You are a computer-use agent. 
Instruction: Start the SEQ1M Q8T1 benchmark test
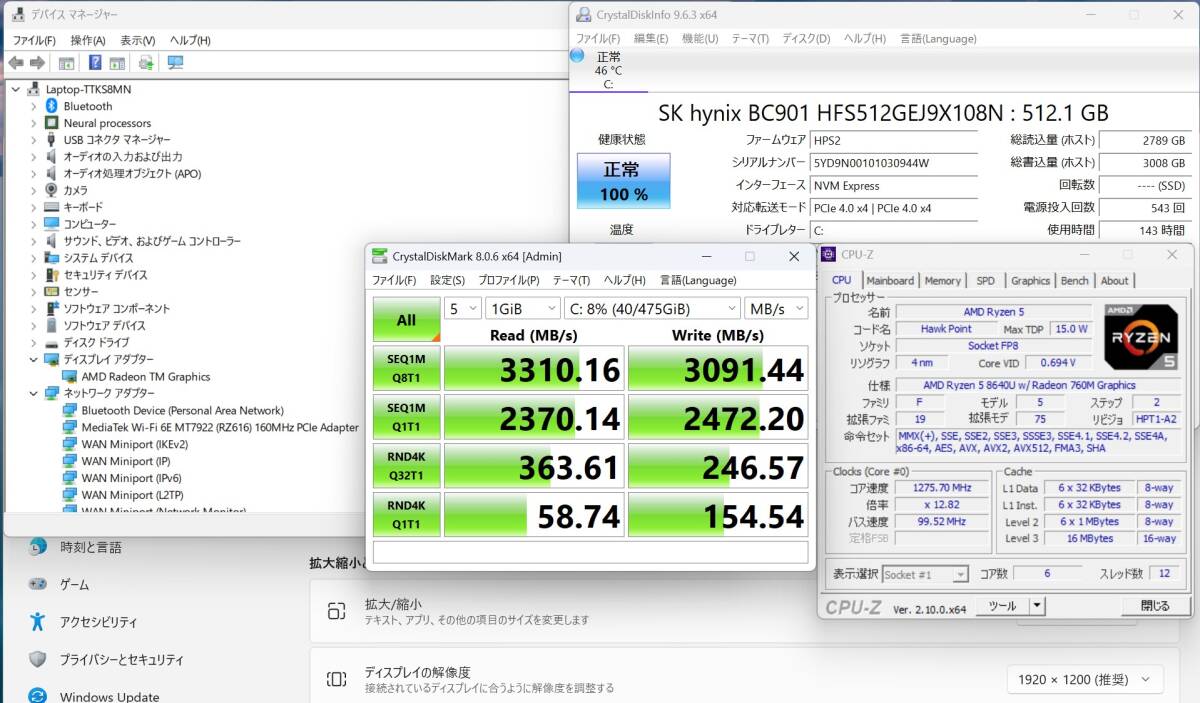click(x=406, y=368)
